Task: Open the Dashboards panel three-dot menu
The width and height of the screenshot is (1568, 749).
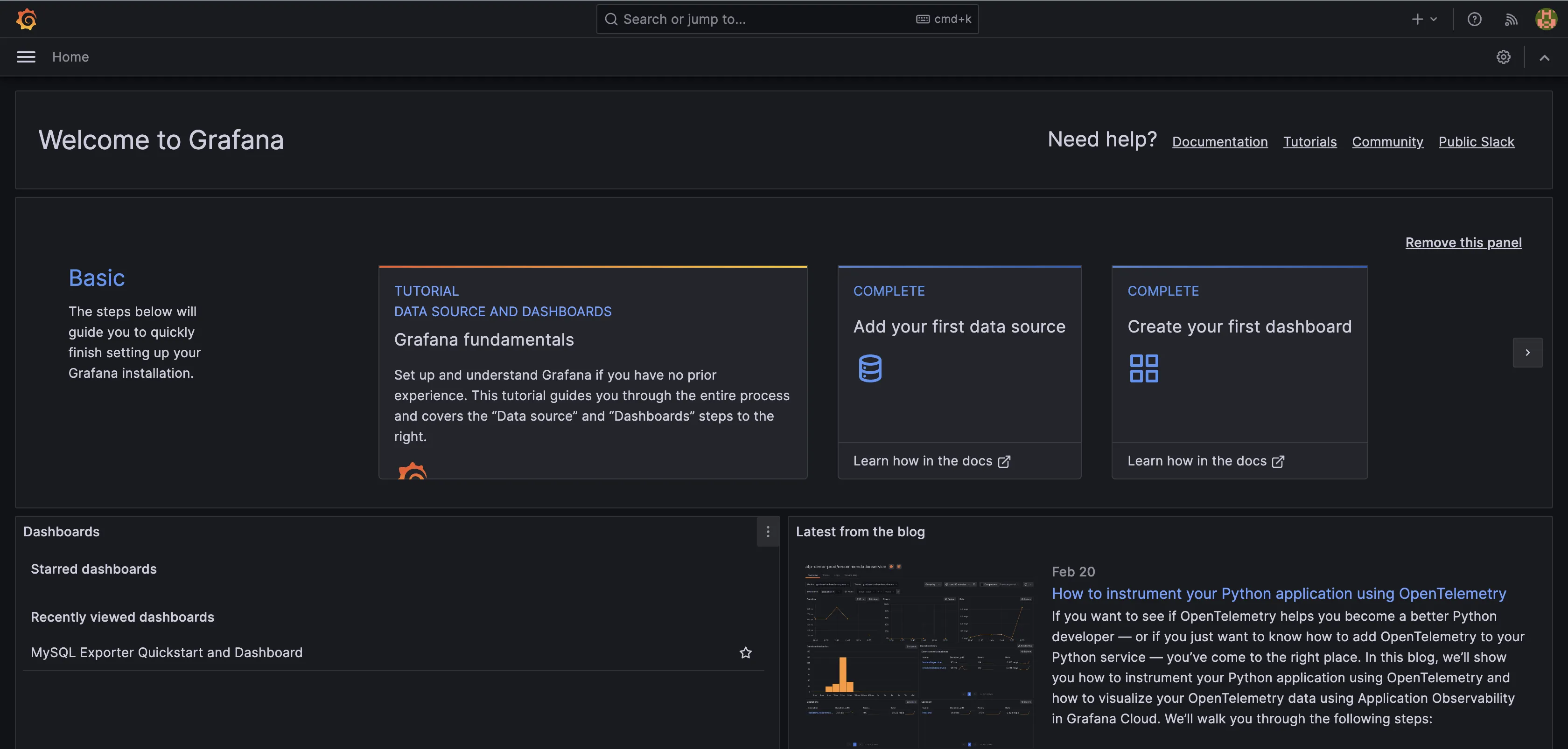Action: 768,532
